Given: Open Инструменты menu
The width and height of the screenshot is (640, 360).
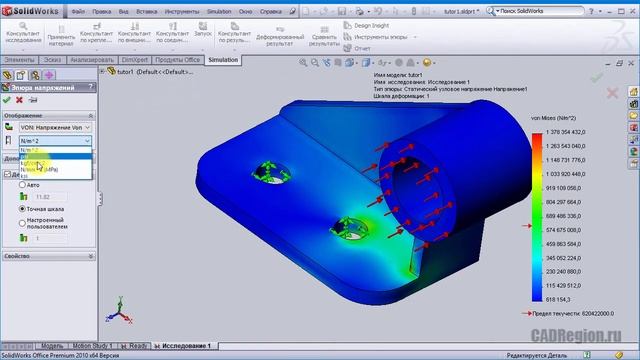Looking at the screenshot, I should tap(182, 11).
